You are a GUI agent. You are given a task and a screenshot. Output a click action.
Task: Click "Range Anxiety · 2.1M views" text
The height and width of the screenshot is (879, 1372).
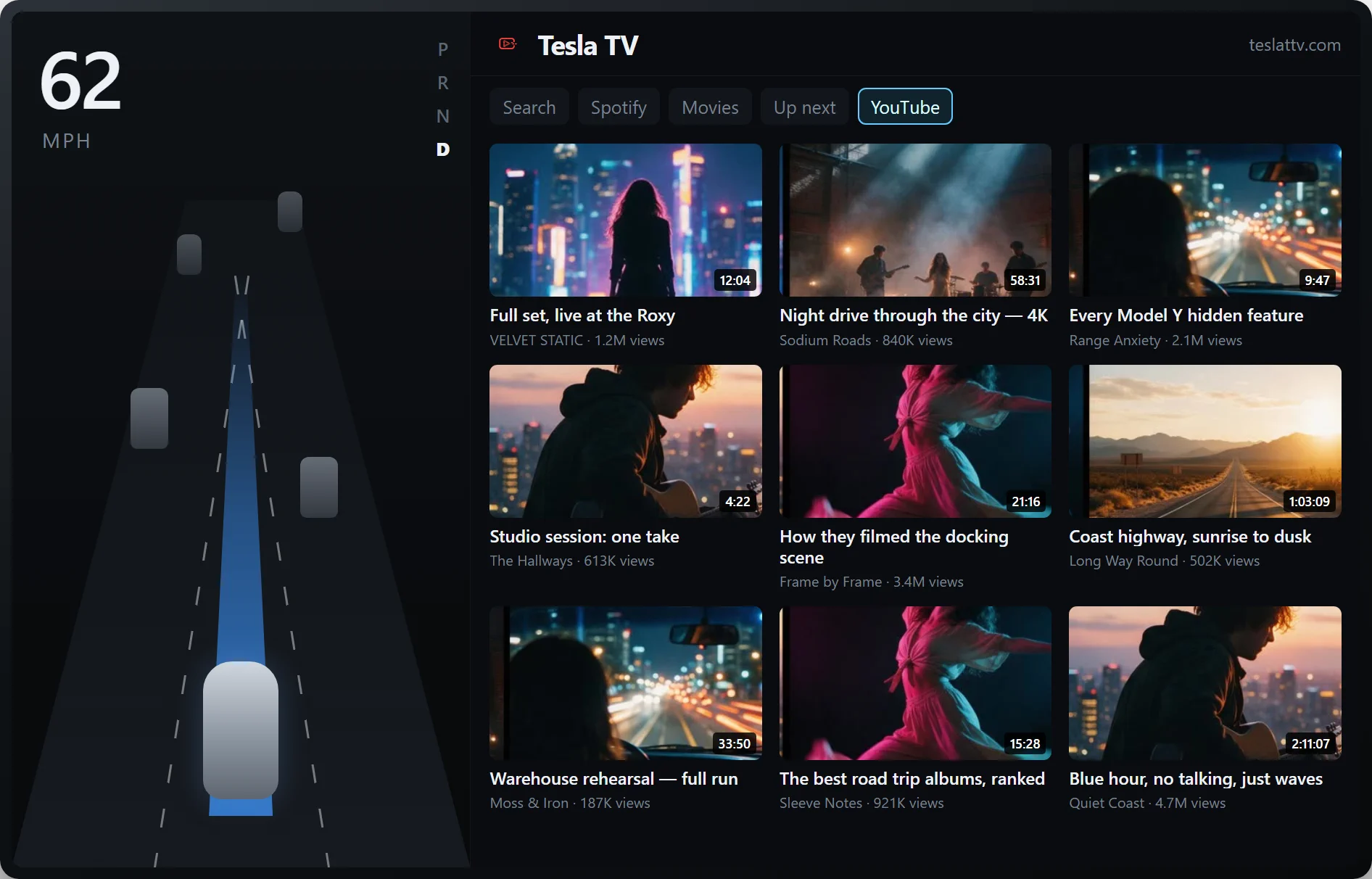(1155, 340)
